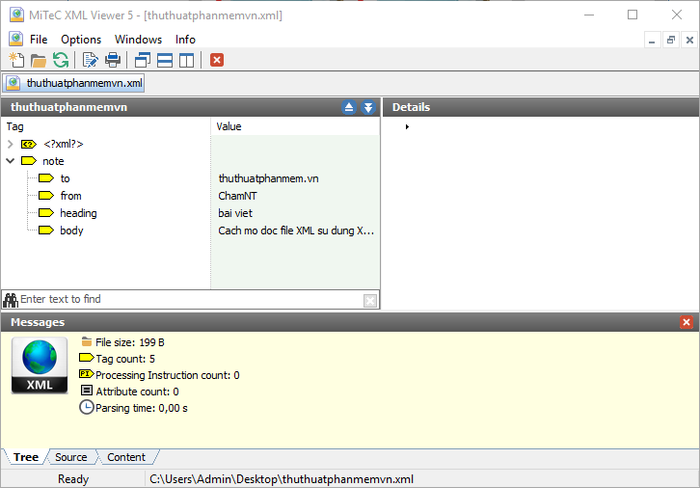Click the 'from' tag icon
Viewport: 700px width, 488px height.
pos(46,196)
